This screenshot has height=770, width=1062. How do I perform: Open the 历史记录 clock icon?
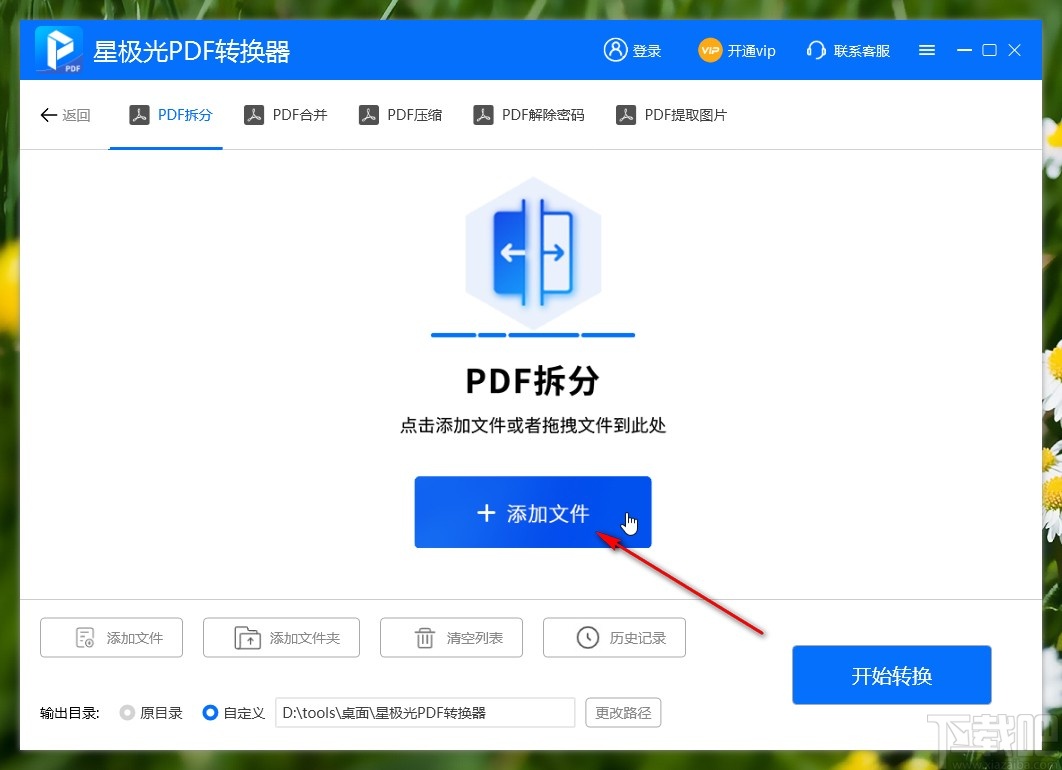point(585,637)
